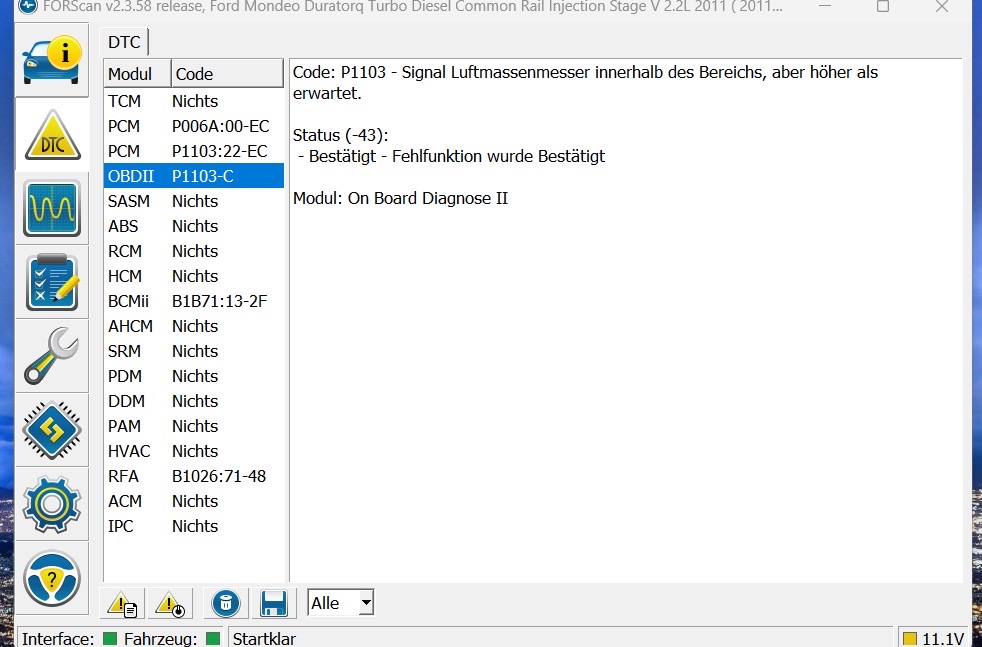
Task: Sort list by Modul column header
Action: click(x=137, y=74)
